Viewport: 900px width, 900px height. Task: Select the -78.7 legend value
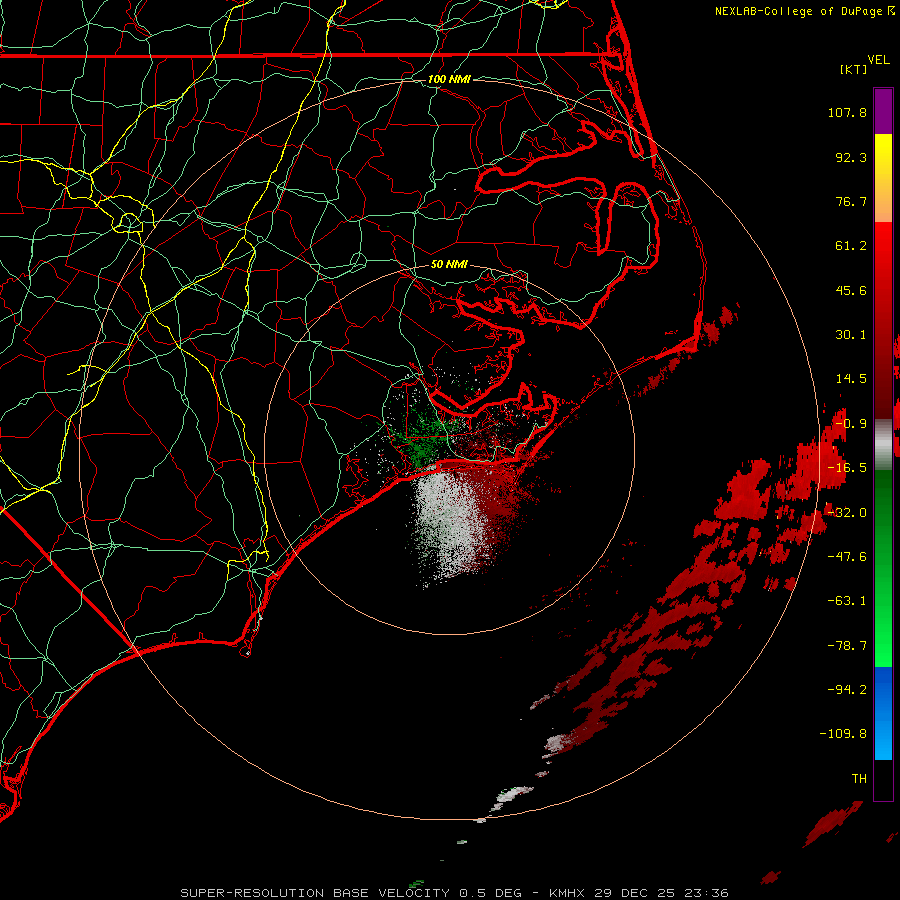(847, 646)
